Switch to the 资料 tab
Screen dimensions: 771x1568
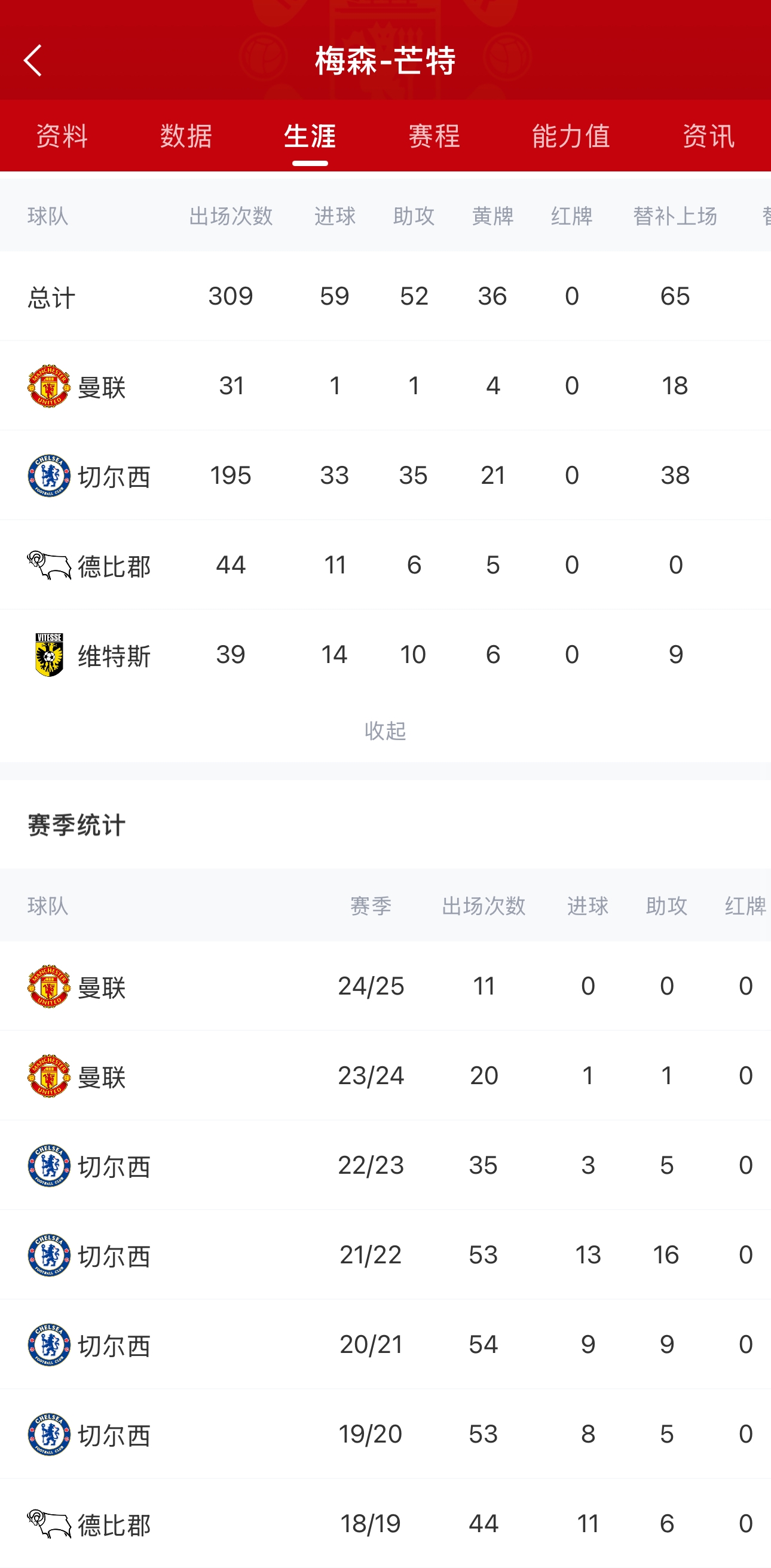coord(62,136)
